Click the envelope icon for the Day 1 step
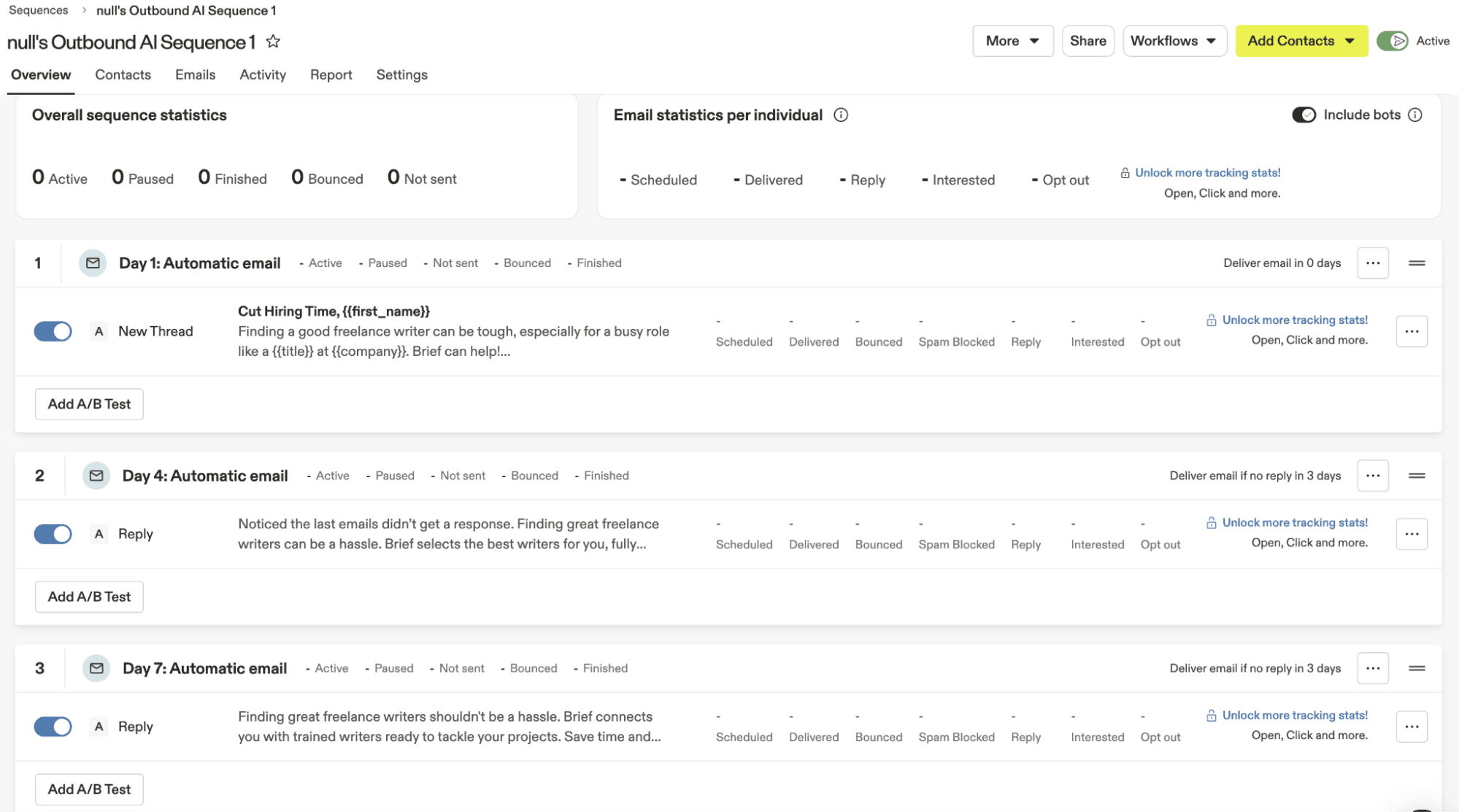The width and height of the screenshot is (1459, 812). point(93,263)
